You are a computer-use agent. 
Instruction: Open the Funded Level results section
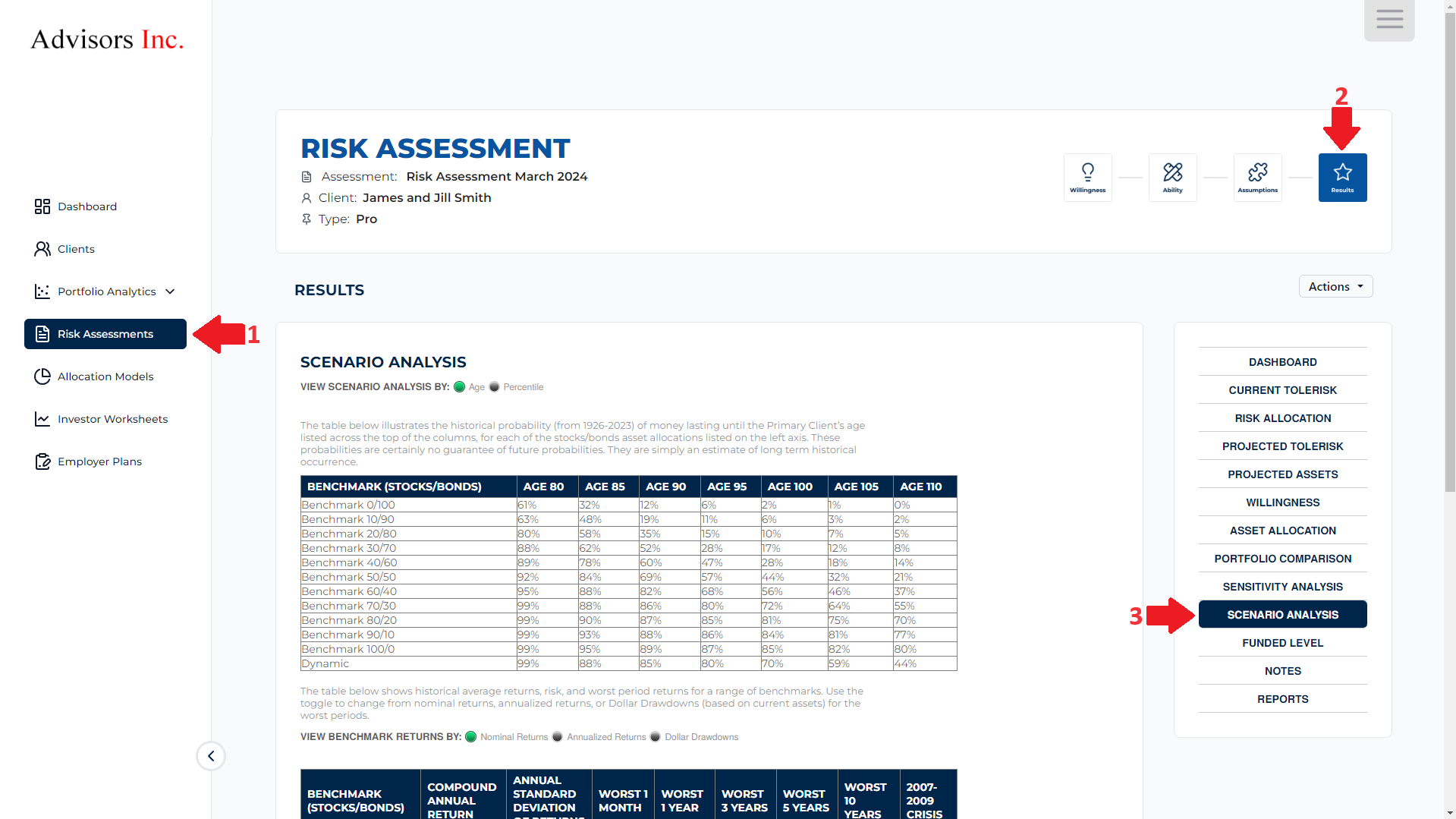click(1282, 643)
